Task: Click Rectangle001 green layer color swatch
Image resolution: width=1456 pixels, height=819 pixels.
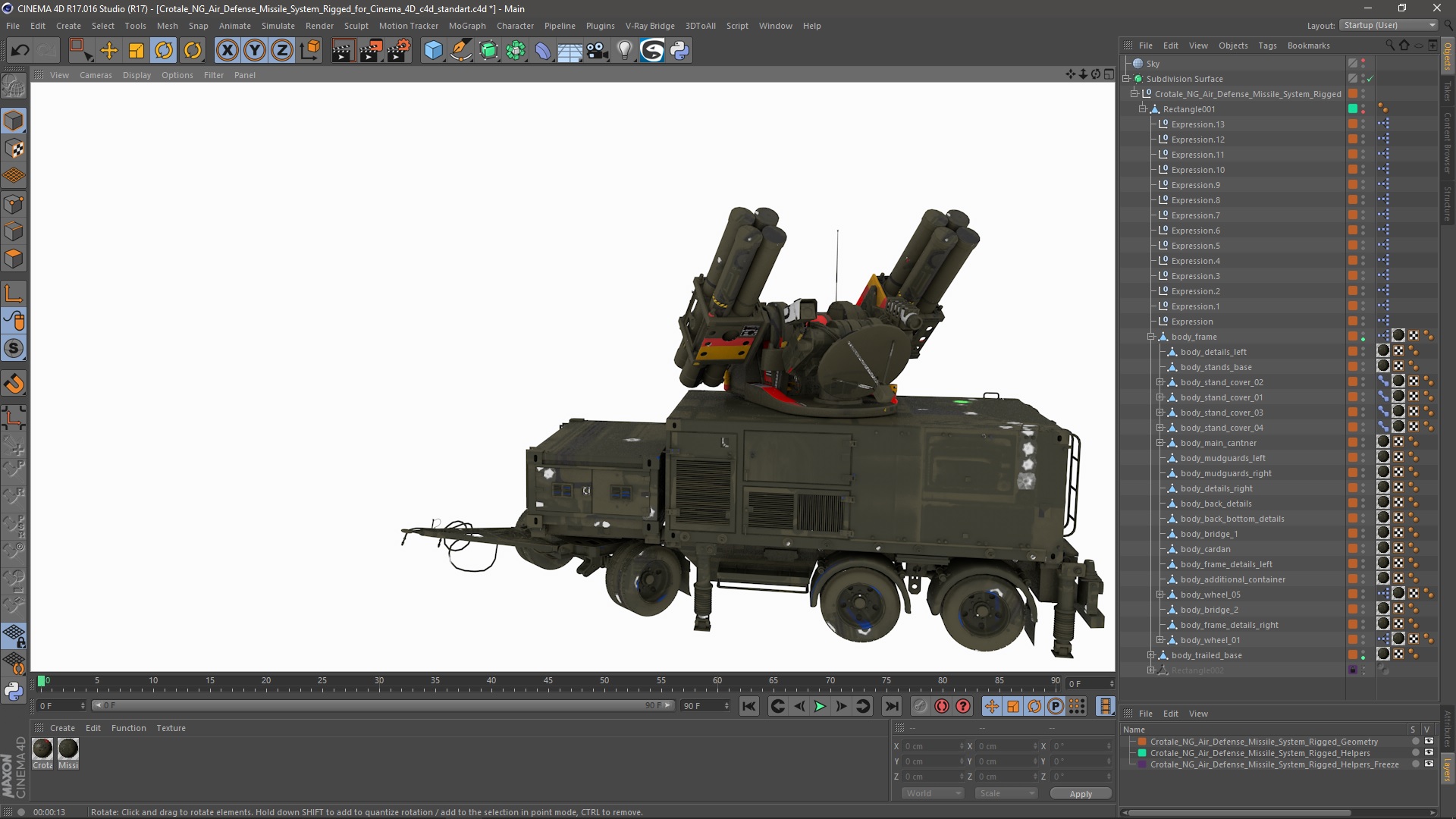Action: [x=1353, y=109]
